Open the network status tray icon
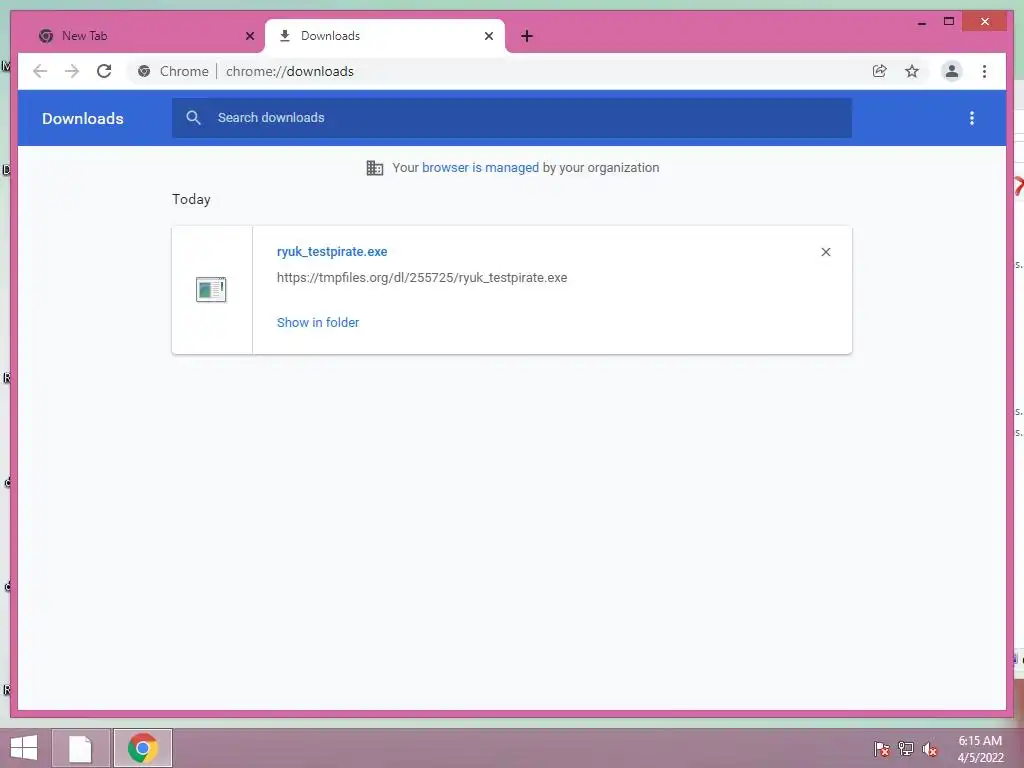The image size is (1024, 768). 906,748
